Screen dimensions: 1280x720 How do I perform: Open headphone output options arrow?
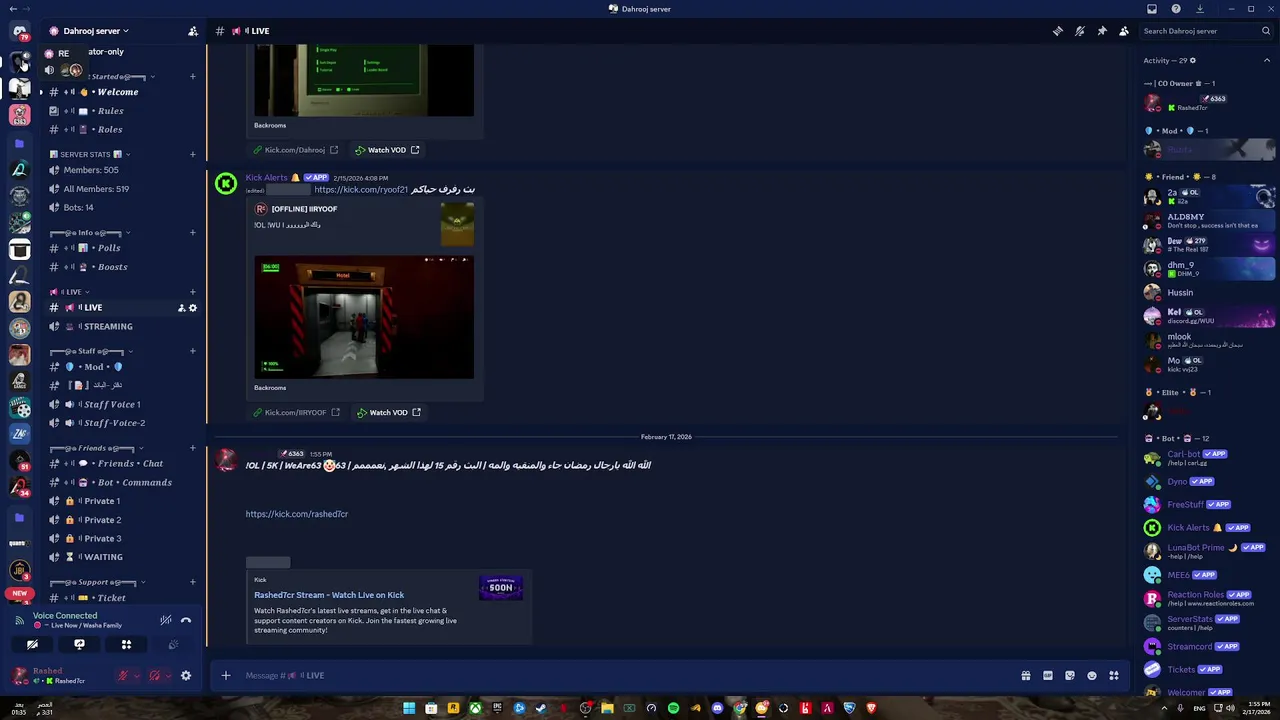point(167,676)
